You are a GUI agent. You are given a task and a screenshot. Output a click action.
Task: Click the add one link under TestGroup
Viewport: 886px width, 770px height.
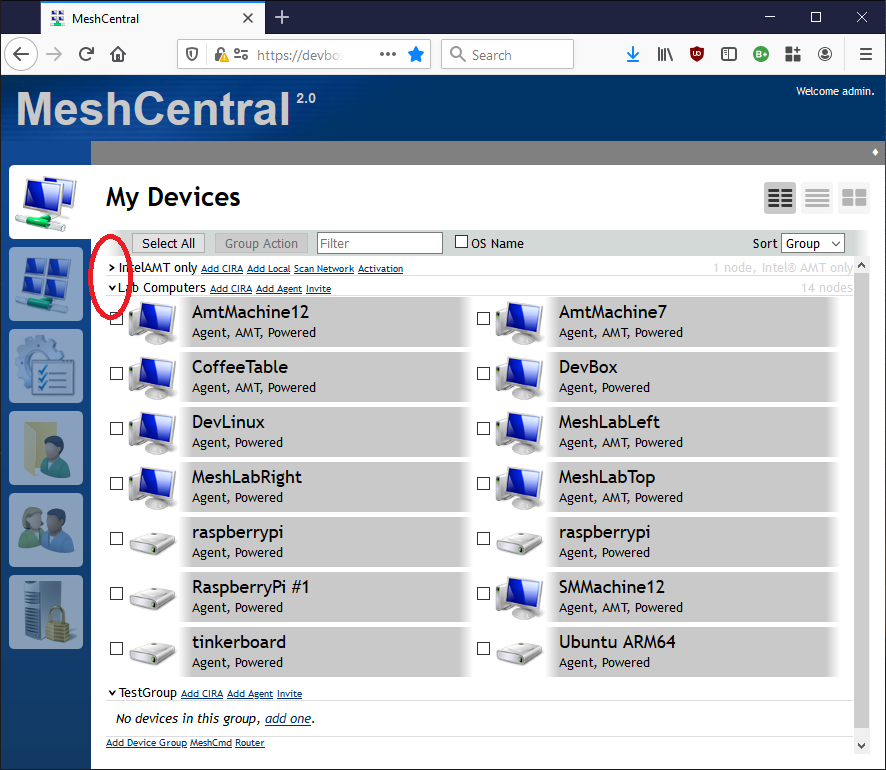coord(287,718)
